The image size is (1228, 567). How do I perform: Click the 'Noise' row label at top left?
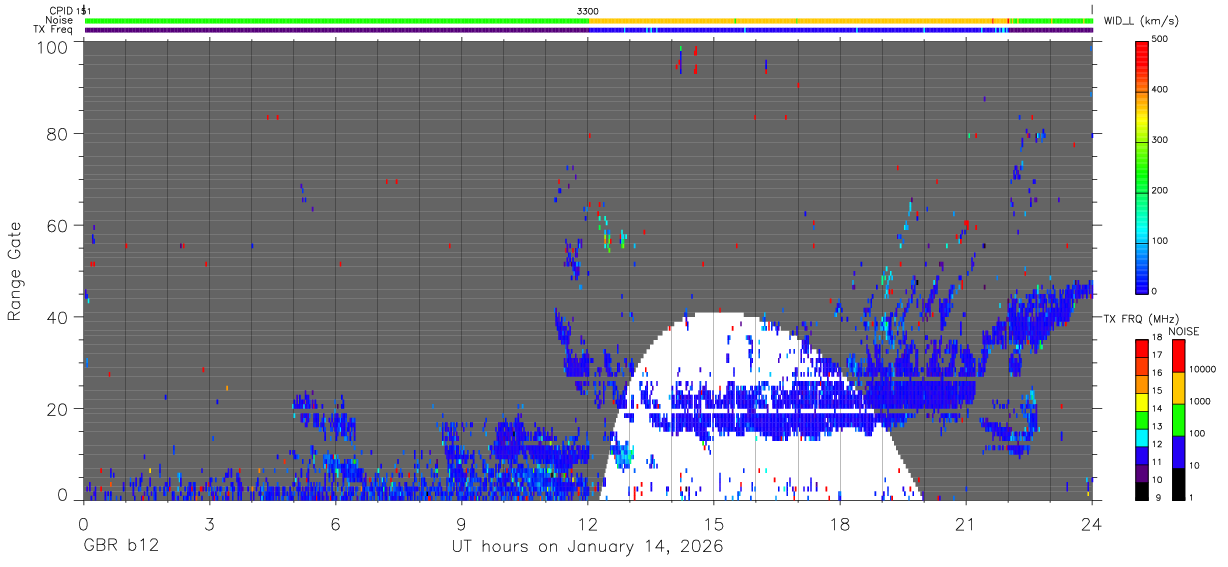tap(58, 20)
